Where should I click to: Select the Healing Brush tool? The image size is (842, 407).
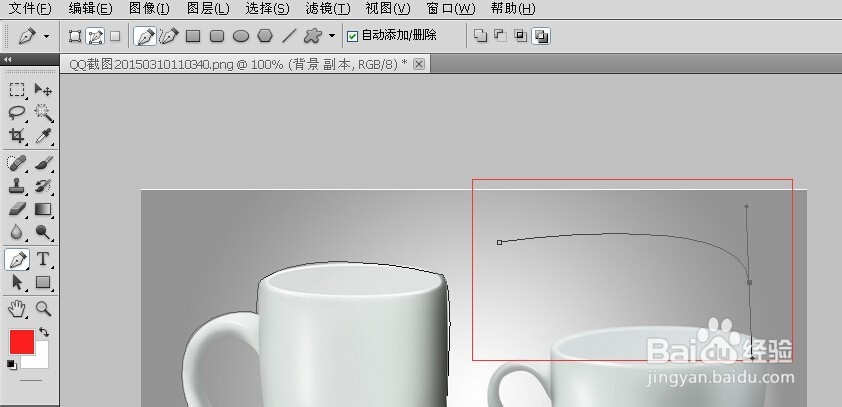coord(17,163)
